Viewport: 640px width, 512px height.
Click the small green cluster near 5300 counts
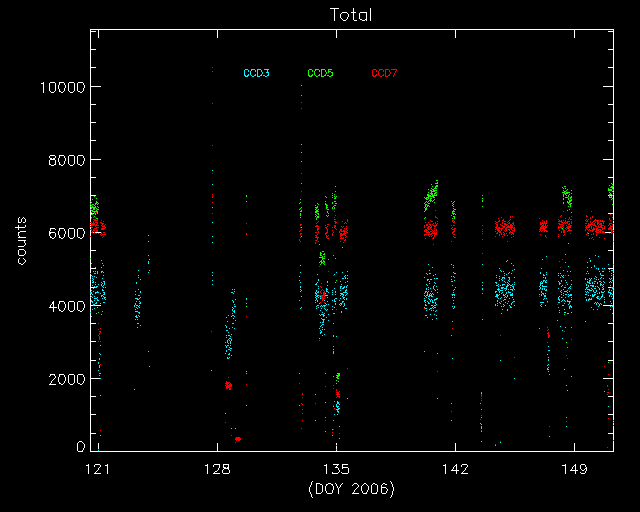point(322,258)
